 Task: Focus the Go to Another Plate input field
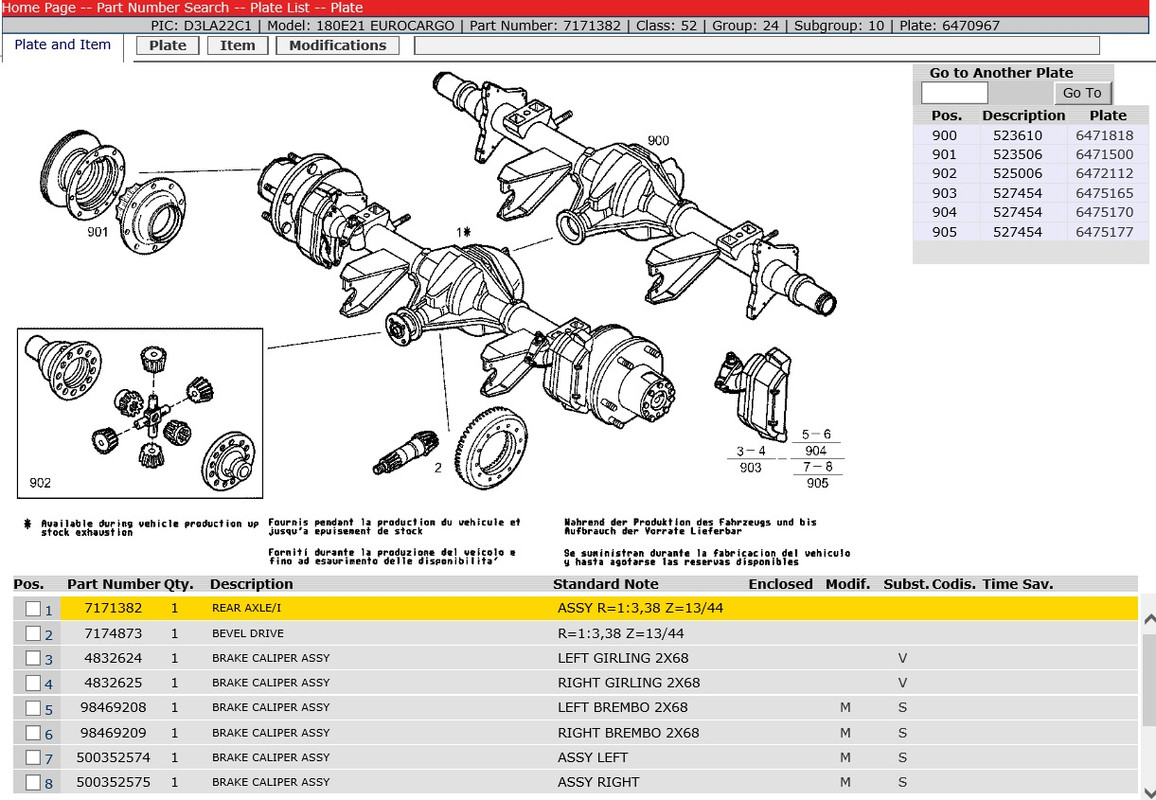pyautogui.click(x=954, y=93)
